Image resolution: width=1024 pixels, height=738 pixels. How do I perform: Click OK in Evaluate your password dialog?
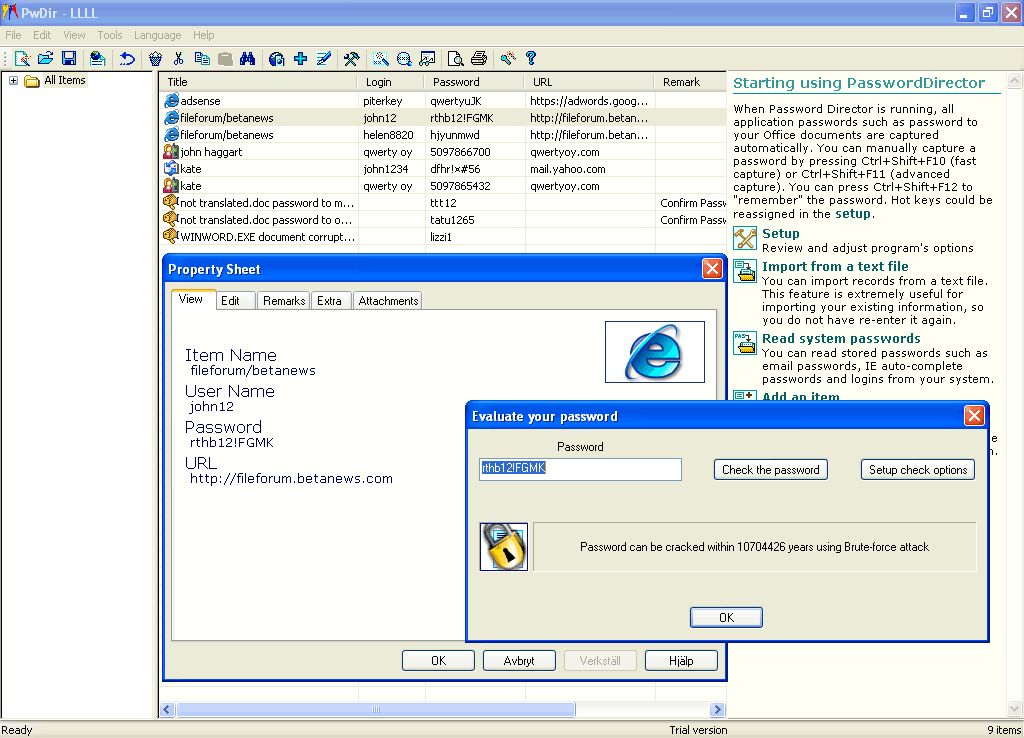726,617
